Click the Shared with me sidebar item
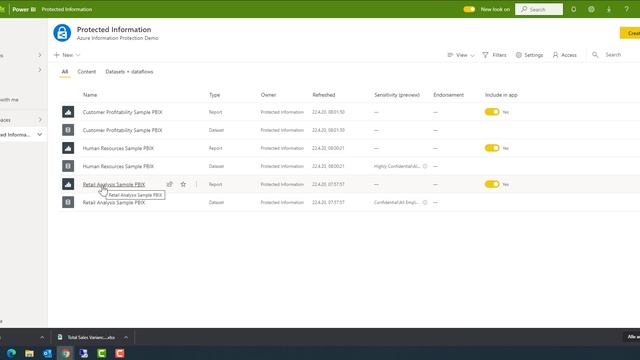Viewport: 640px width, 360px height. [9, 99]
